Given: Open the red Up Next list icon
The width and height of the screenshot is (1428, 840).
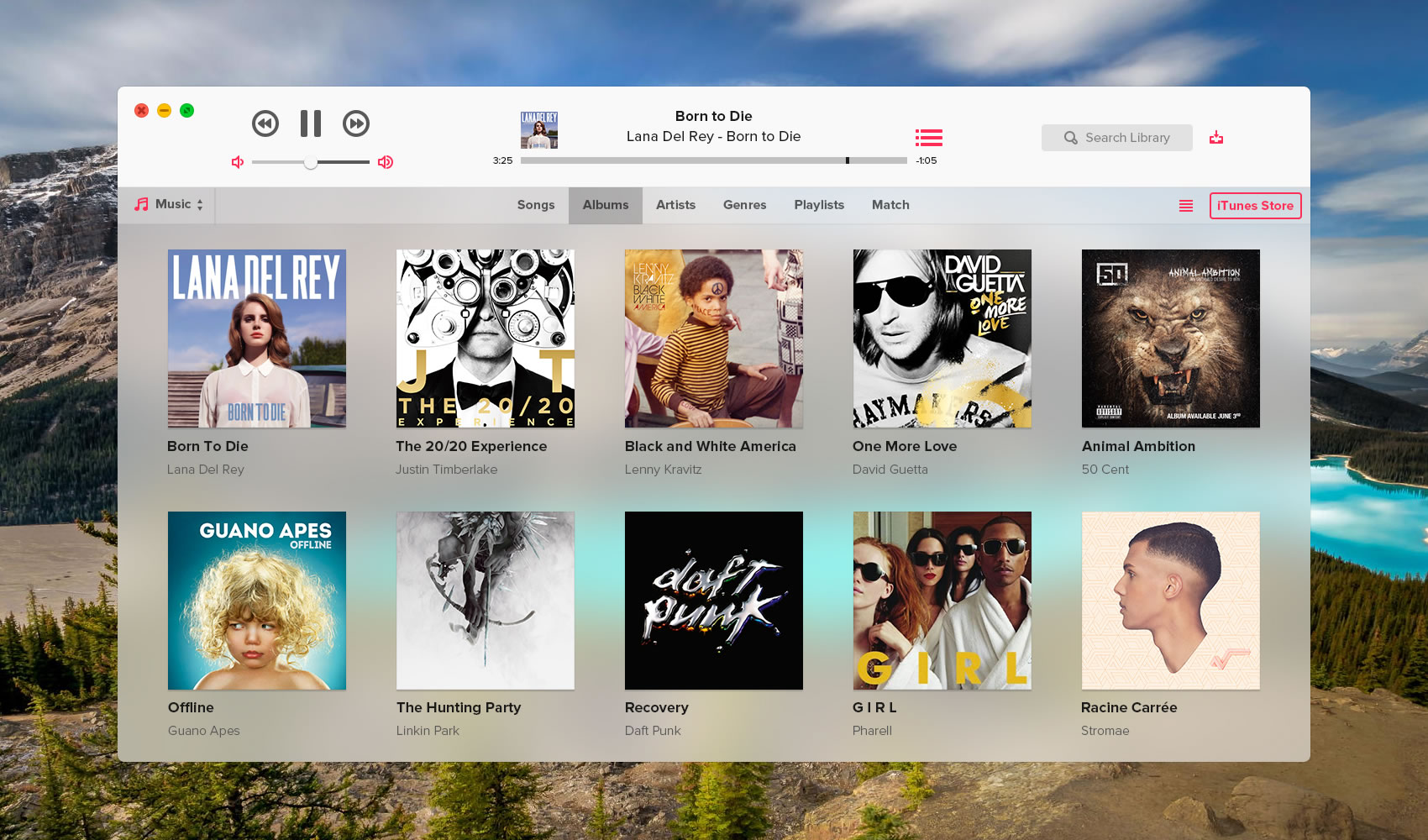Looking at the screenshot, I should click(929, 138).
